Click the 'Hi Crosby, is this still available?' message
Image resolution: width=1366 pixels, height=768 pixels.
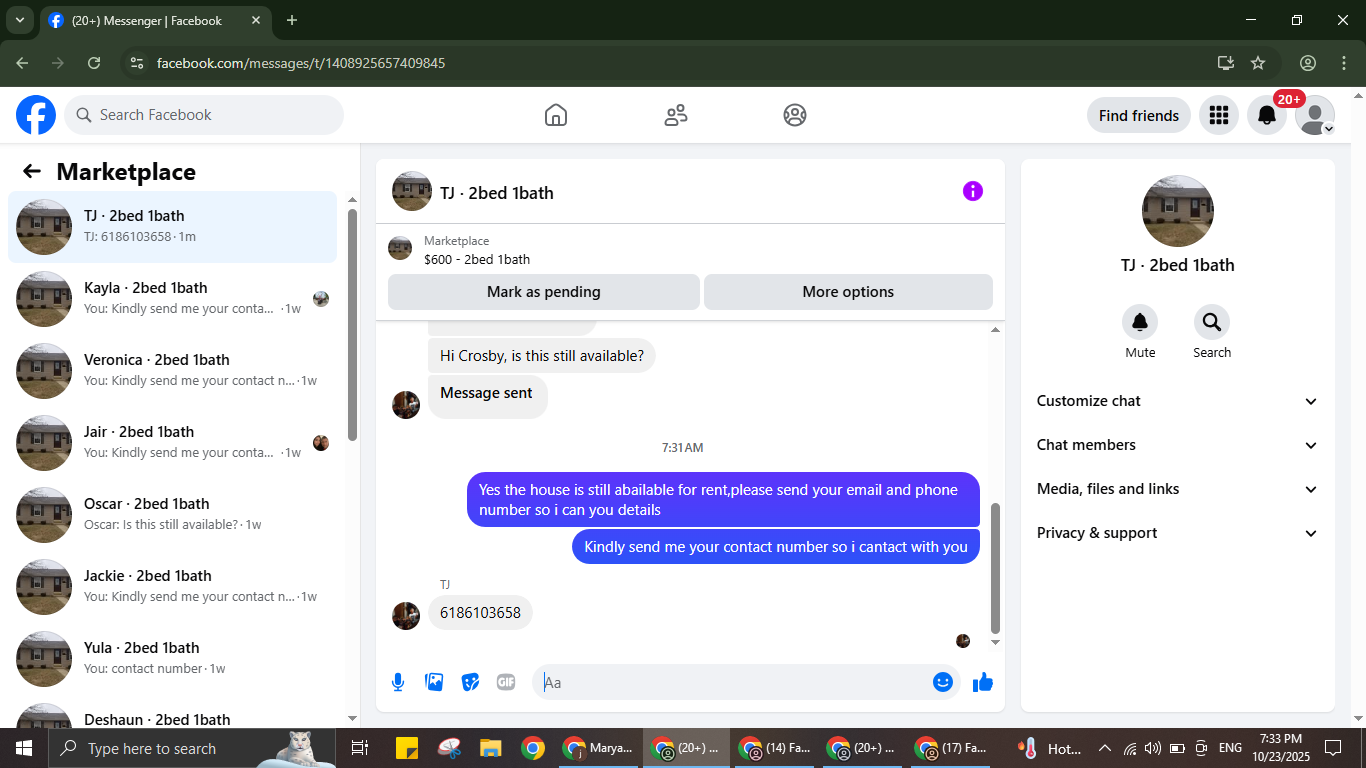tap(542, 356)
